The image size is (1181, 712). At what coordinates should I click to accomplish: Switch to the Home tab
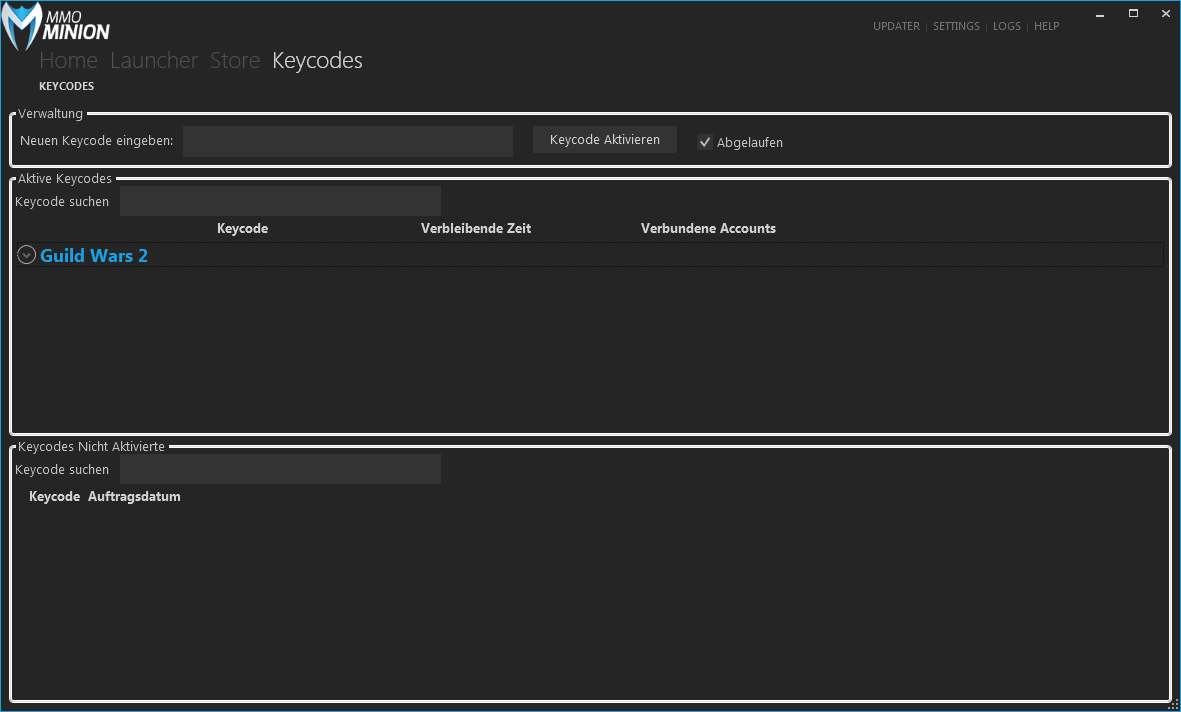pyautogui.click(x=68, y=61)
